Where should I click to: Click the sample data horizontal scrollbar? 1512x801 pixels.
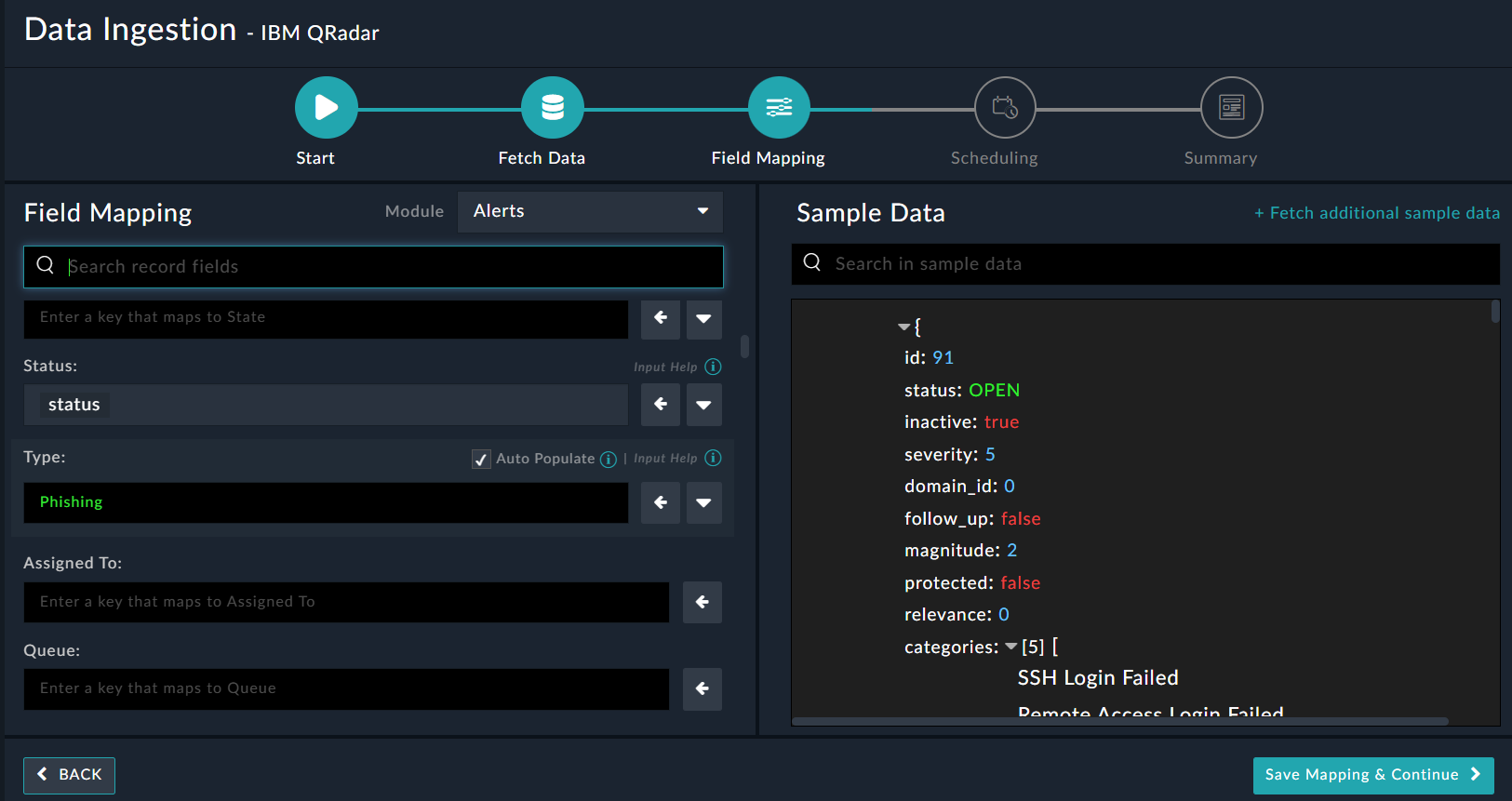[x=1120, y=721]
